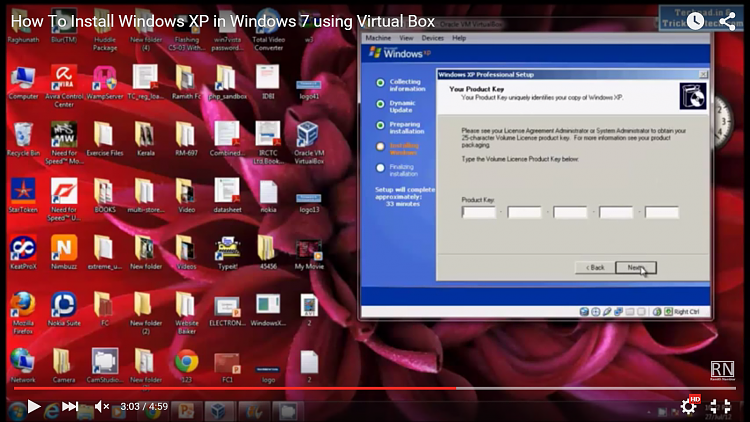
Task: Click the fourth Product Key field
Action: (616, 212)
